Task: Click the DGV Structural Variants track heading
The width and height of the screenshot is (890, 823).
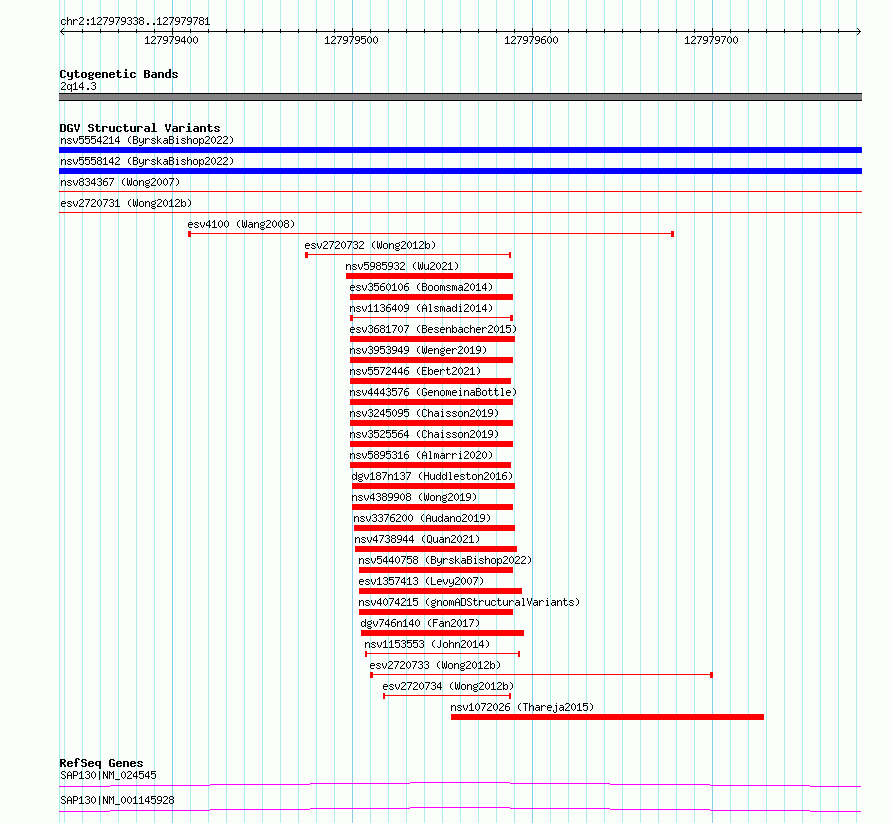Action: coord(140,128)
